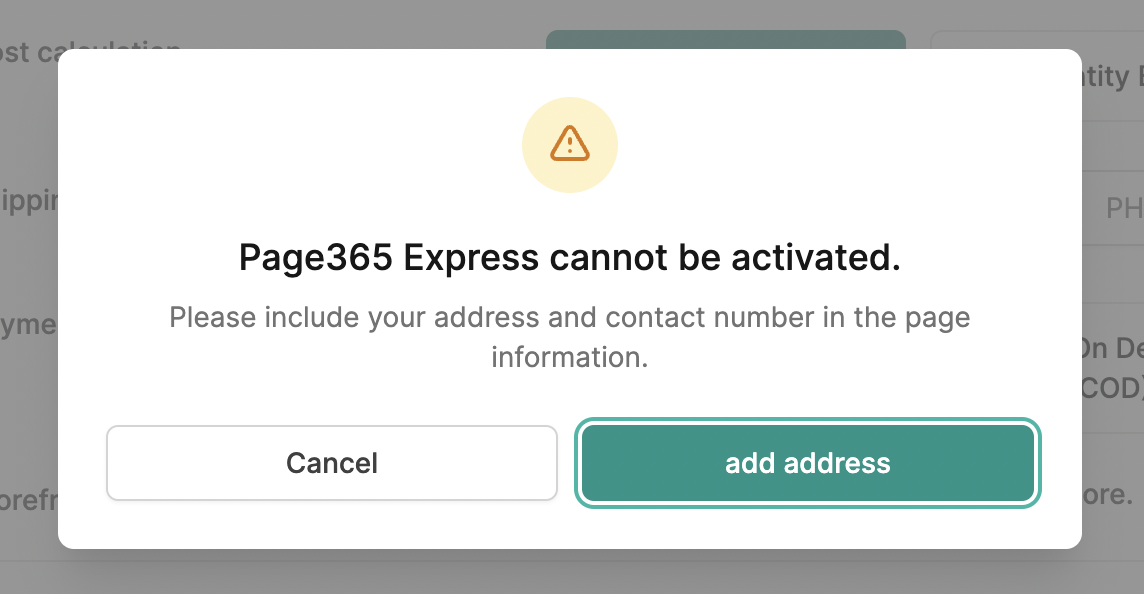Viewport: 1144px width, 594px height.
Task: Click the cut-off "ippin" label on the left
Action: tap(29, 201)
